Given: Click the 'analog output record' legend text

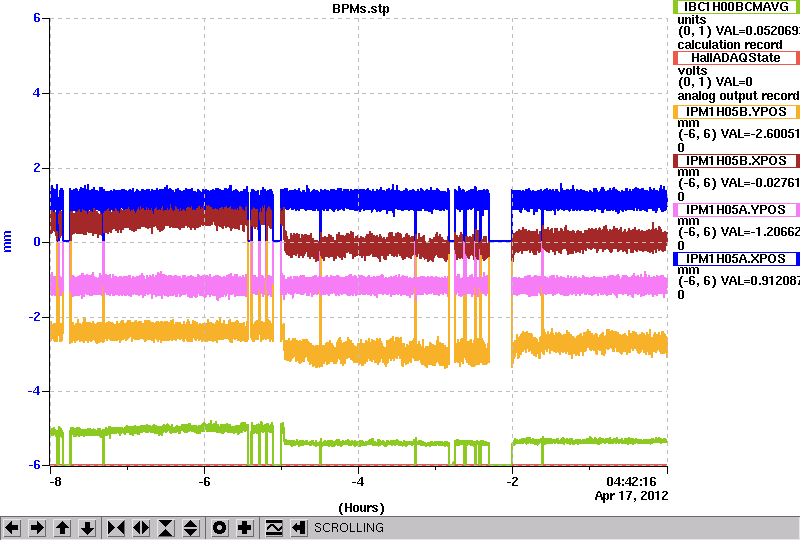Looking at the screenshot, I should click(738, 96).
